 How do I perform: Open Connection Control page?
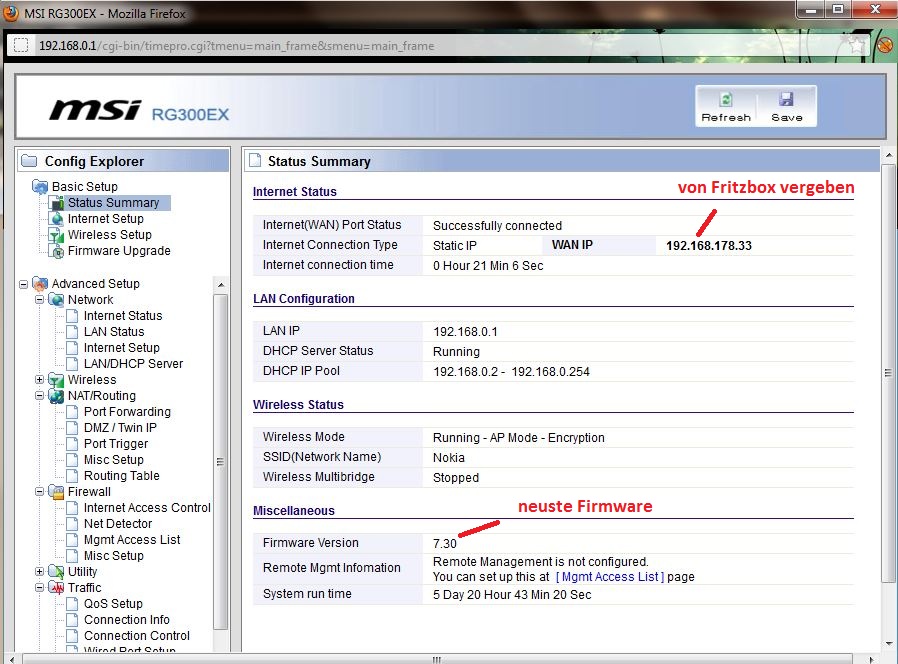click(137, 636)
